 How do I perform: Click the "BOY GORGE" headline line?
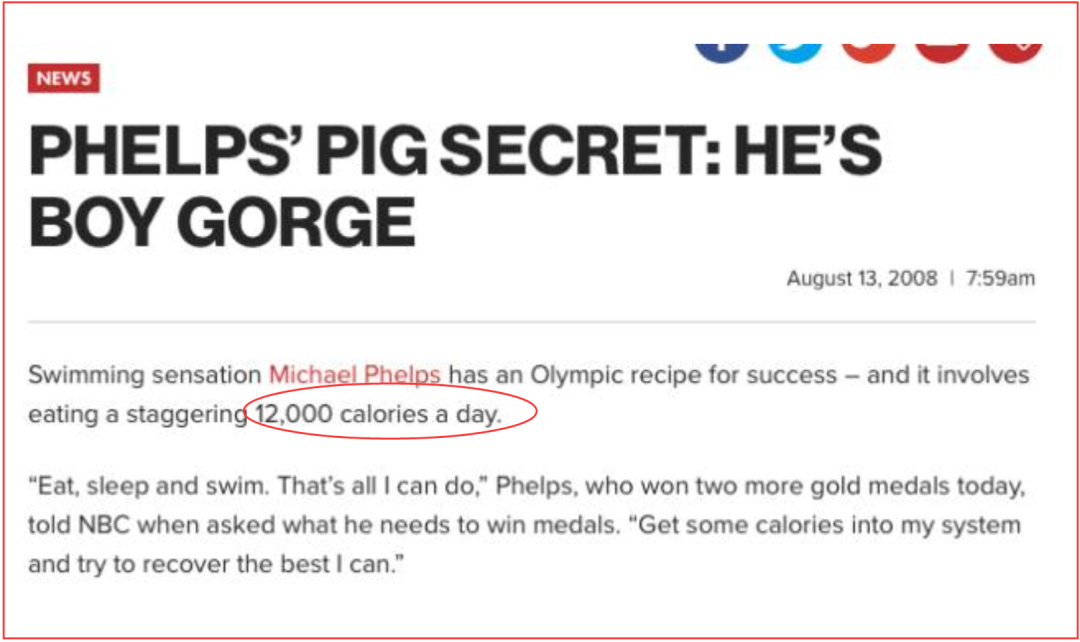(222, 221)
